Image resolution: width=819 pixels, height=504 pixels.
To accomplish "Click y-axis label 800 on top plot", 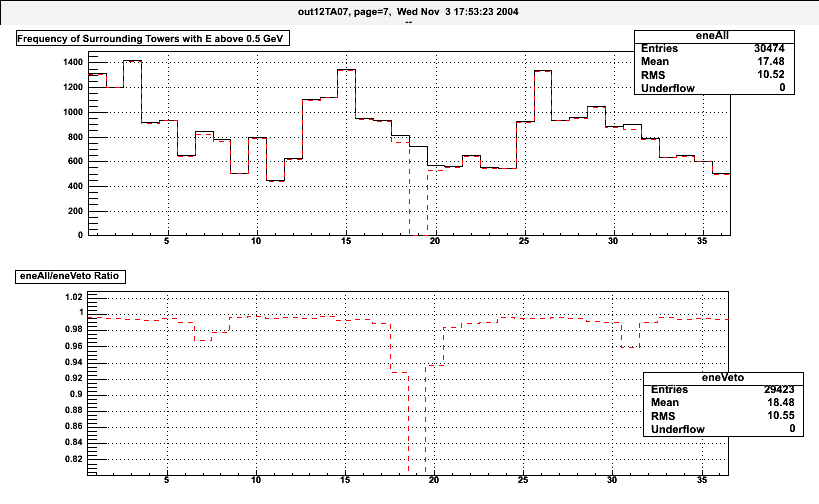I will coord(75,137).
